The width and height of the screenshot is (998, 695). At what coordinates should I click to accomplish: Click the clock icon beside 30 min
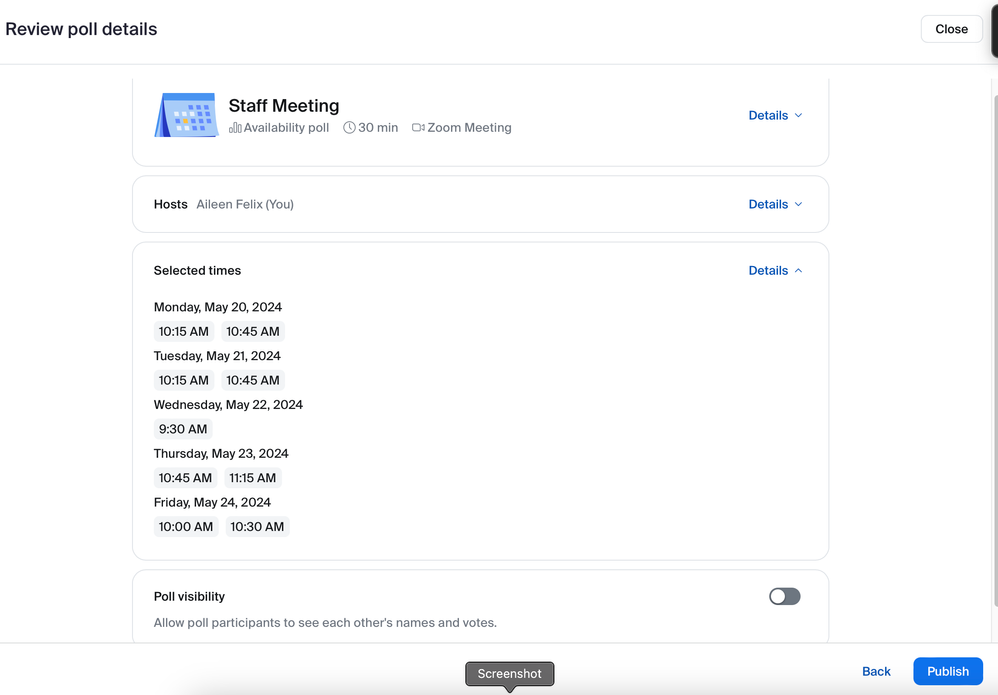pyautogui.click(x=349, y=128)
